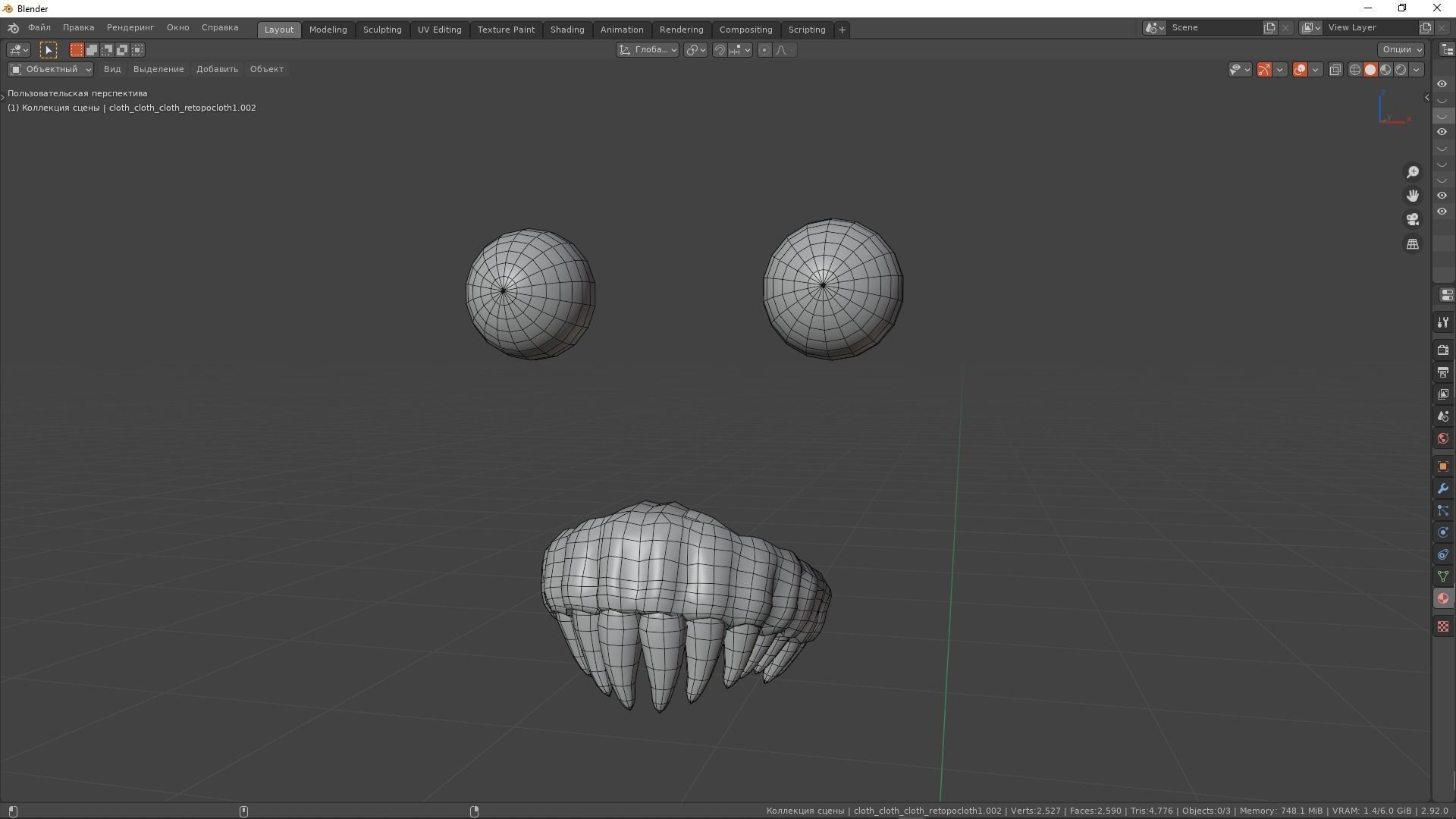Switch to orthographic grid view icon

(1412, 244)
